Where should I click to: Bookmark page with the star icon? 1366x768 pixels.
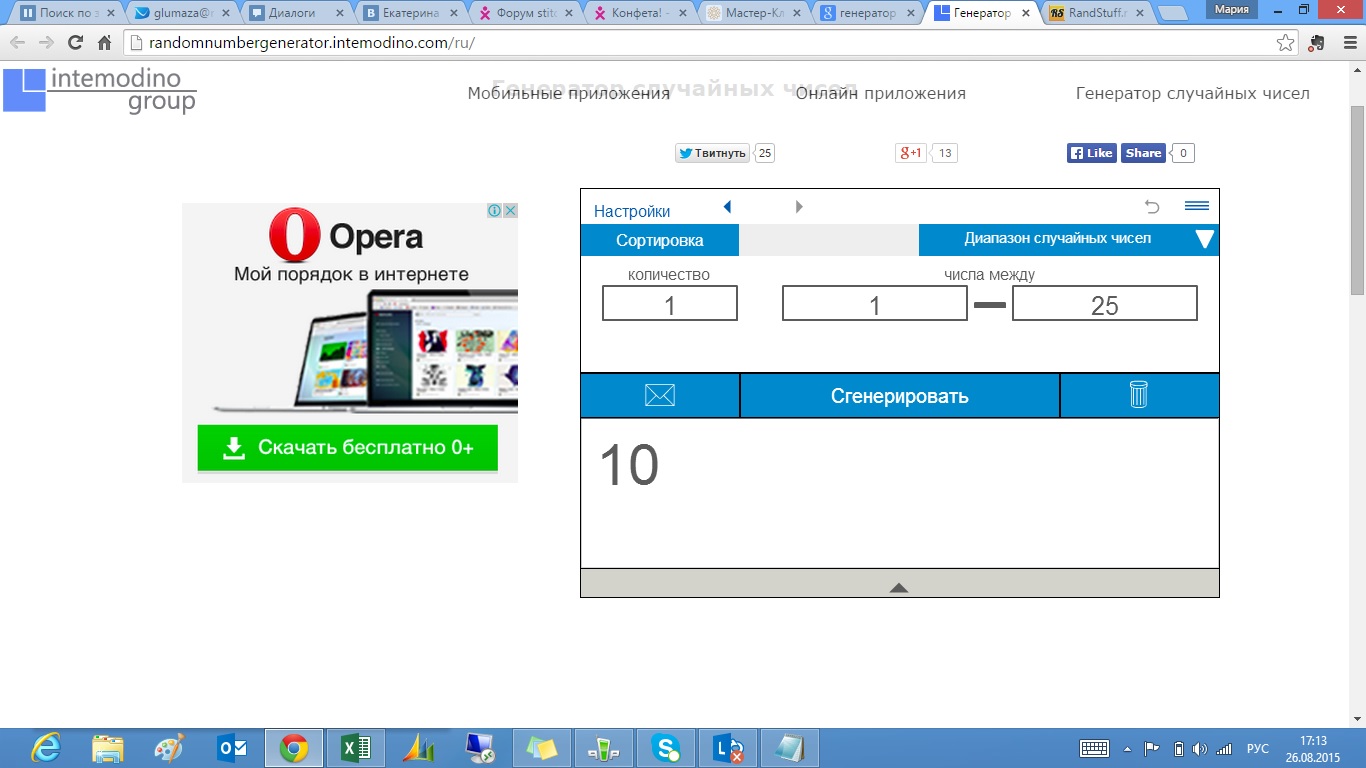[1286, 43]
